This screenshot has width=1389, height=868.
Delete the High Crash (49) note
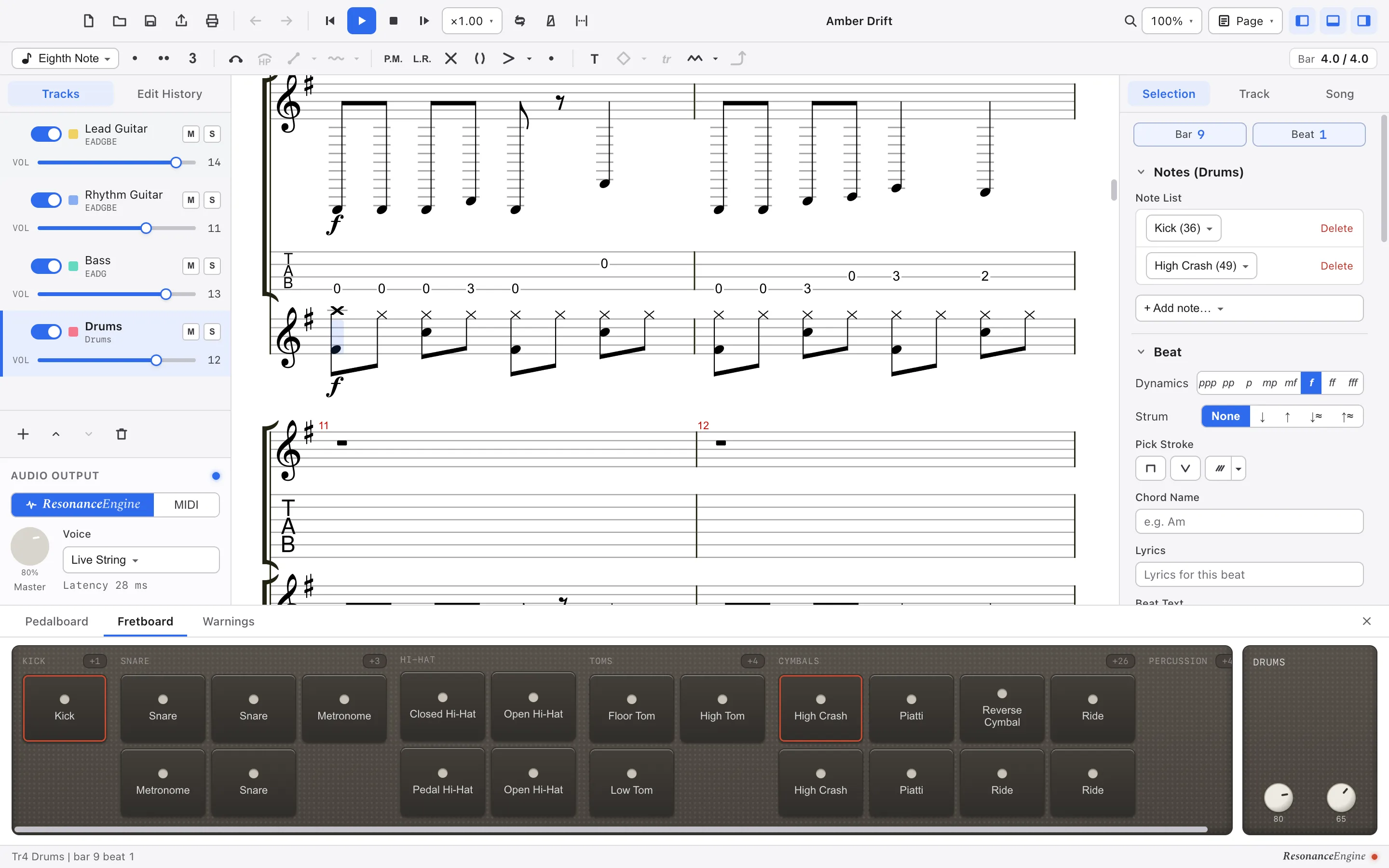coord(1336,266)
